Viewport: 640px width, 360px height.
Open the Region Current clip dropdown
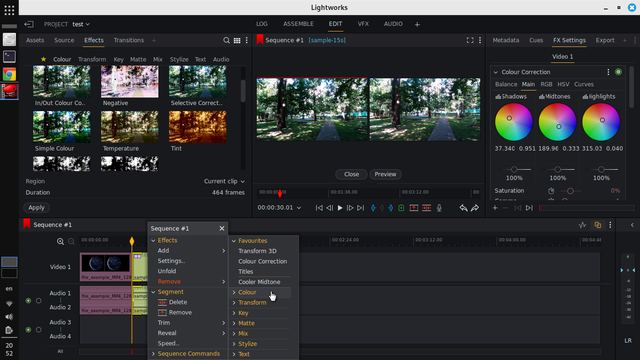[224, 181]
